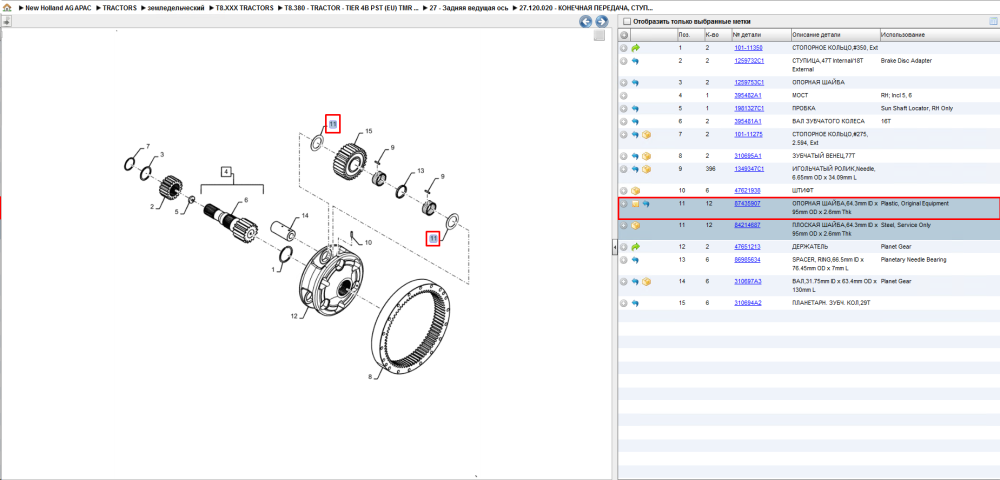Screen dimensions: 1000x480
Task: Click 'Brake Disc Adapter' usage text
Action: click(906, 61)
